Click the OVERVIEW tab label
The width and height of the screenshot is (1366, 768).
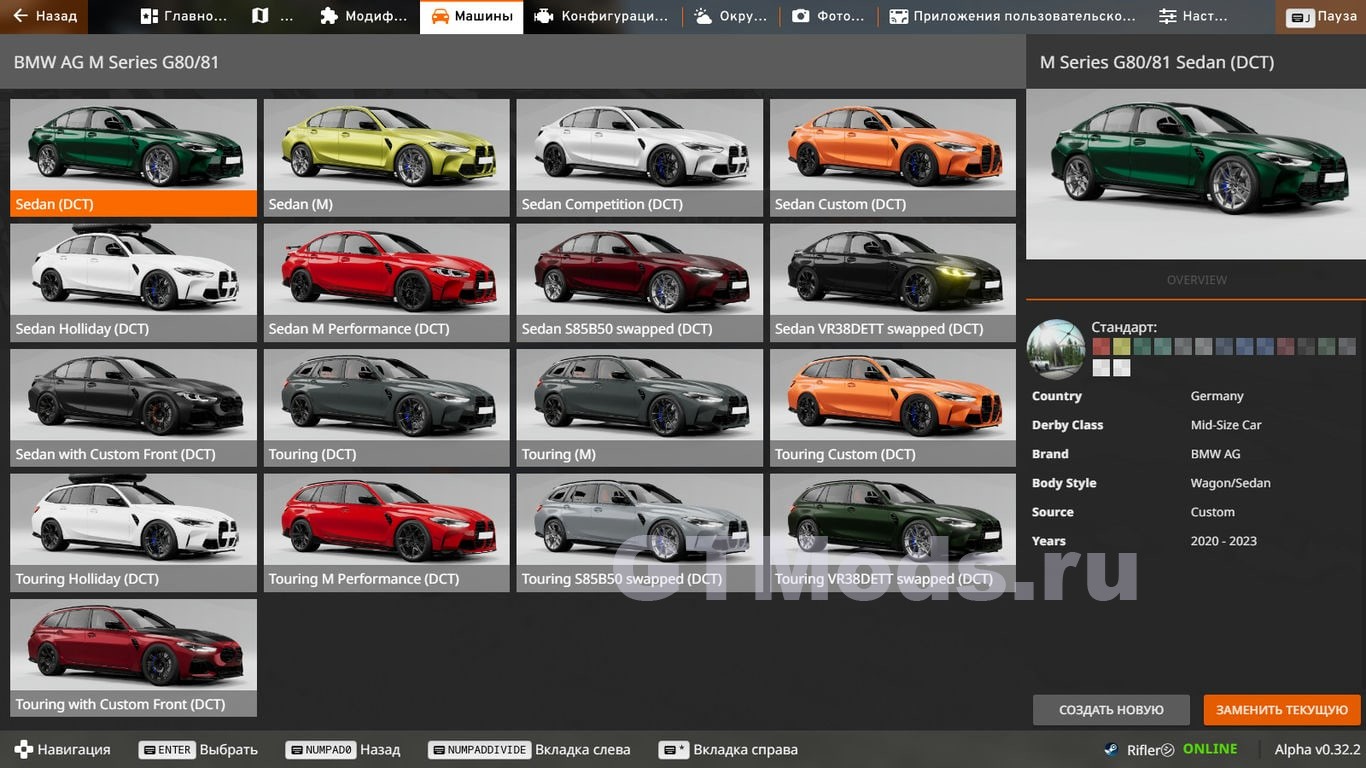click(1196, 280)
